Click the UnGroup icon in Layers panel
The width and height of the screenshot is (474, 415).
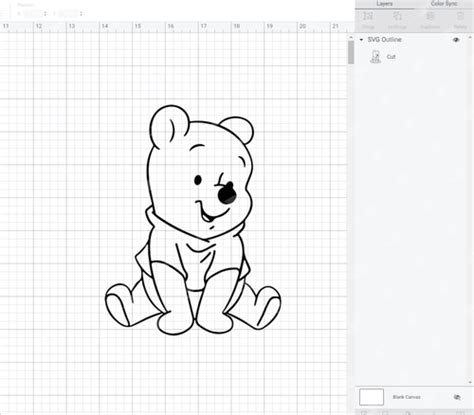click(397, 16)
